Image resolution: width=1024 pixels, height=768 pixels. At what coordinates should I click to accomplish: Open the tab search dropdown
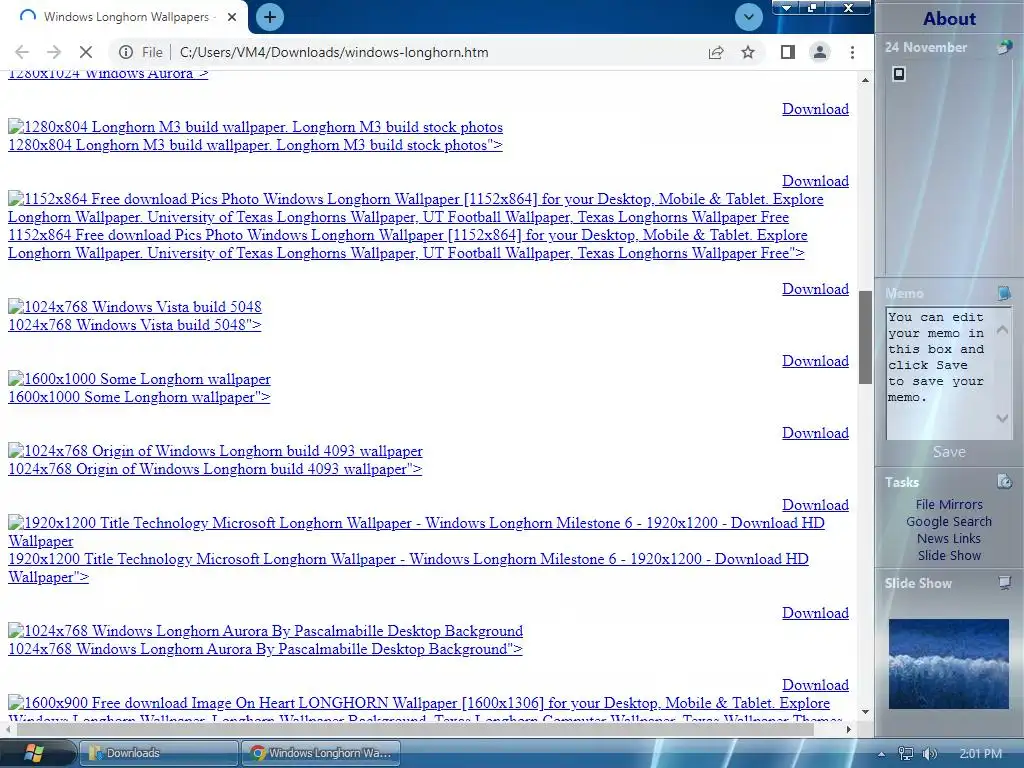coord(748,17)
